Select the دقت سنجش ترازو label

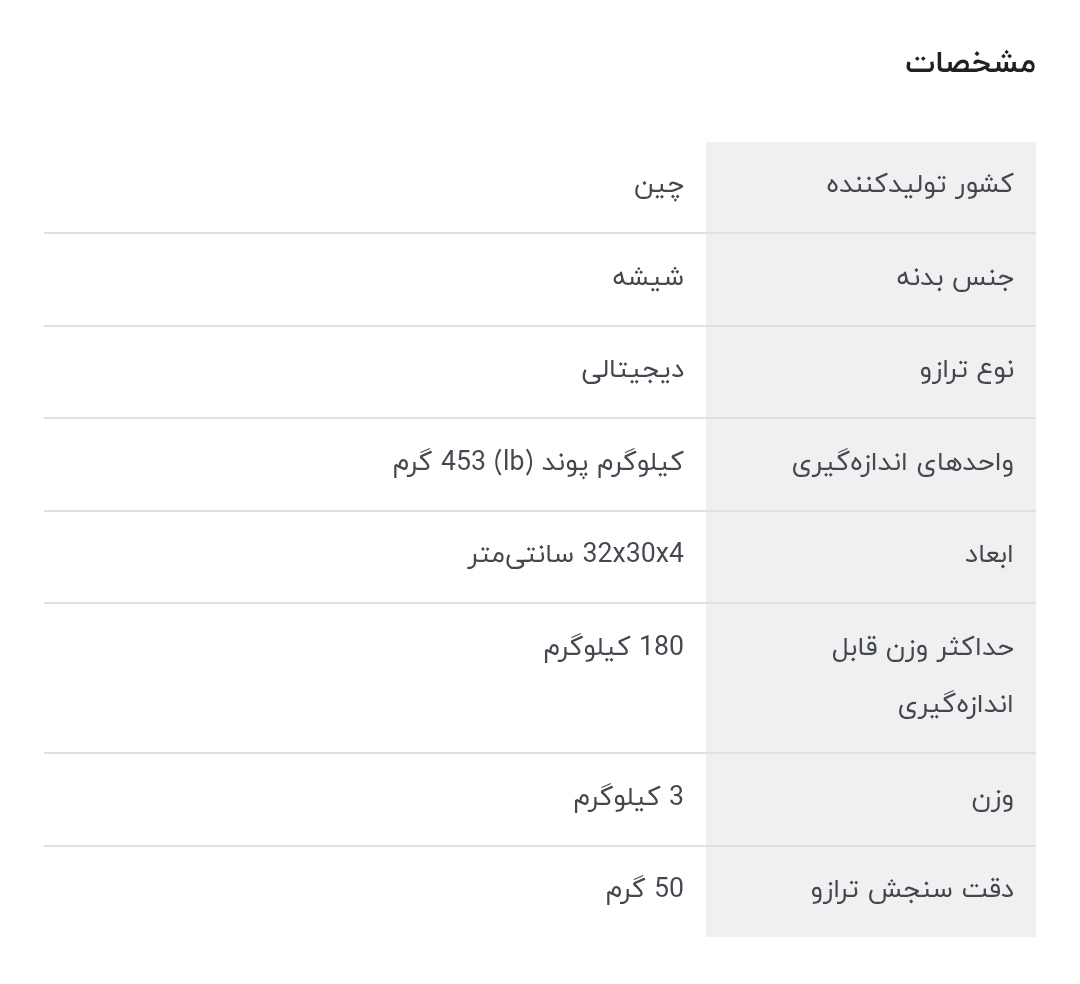pyautogui.click(x=912, y=890)
